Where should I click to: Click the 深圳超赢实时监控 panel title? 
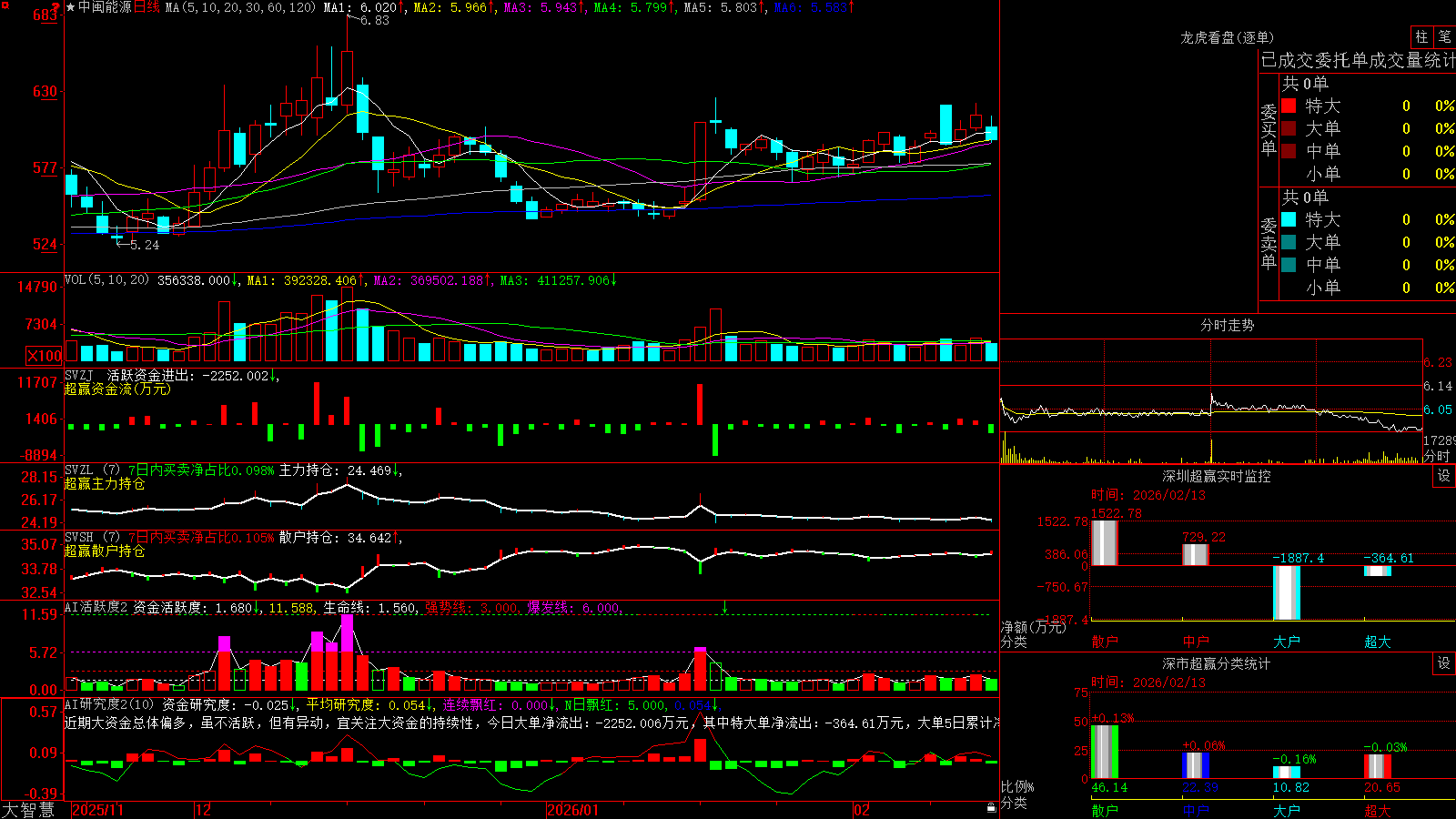(x=1217, y=476)
